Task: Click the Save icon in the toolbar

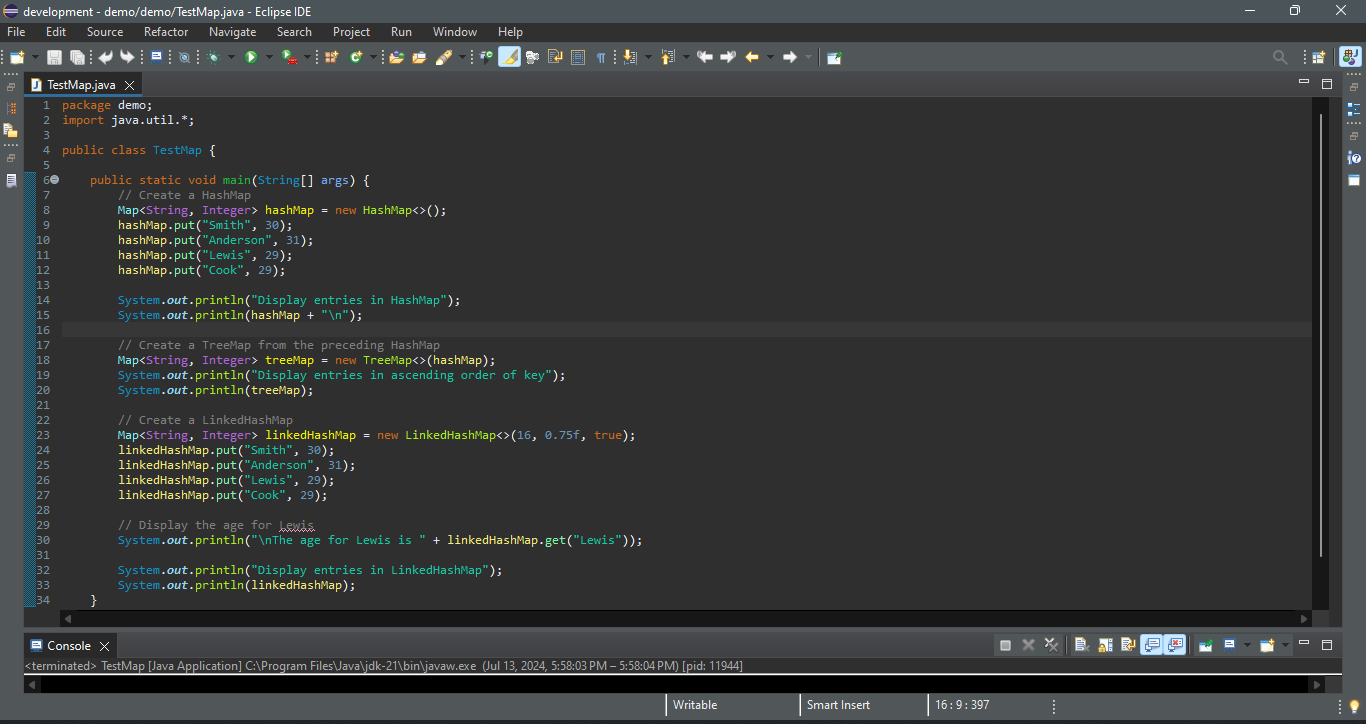Action: coord(54,57)
